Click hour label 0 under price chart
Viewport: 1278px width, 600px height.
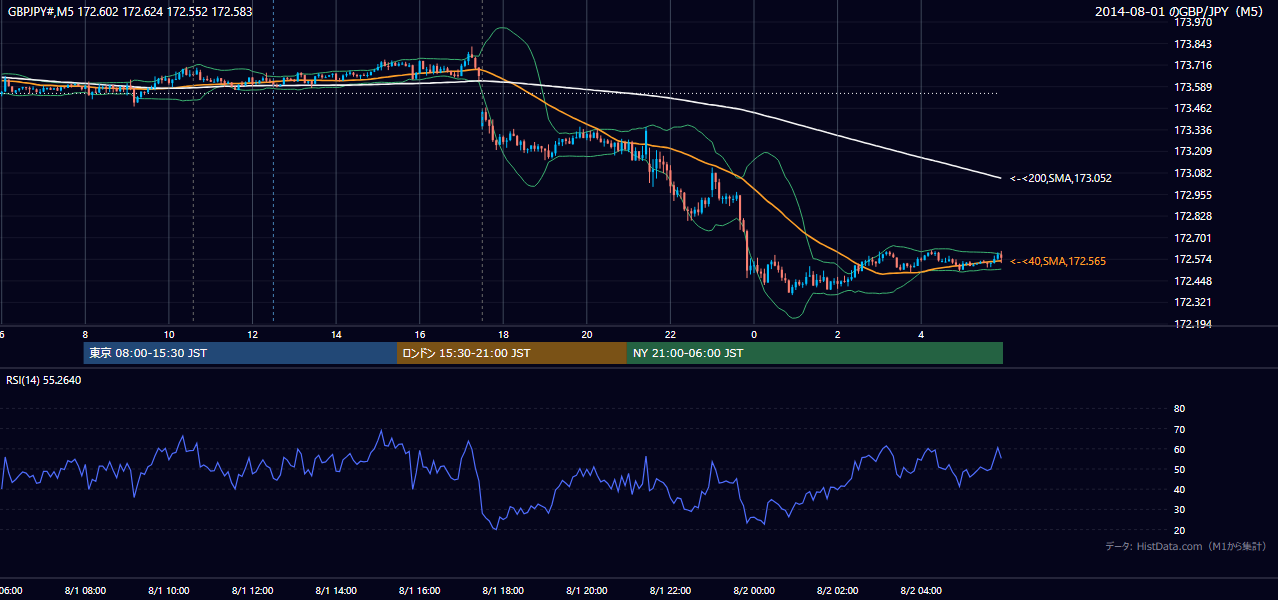pos(754,335)
